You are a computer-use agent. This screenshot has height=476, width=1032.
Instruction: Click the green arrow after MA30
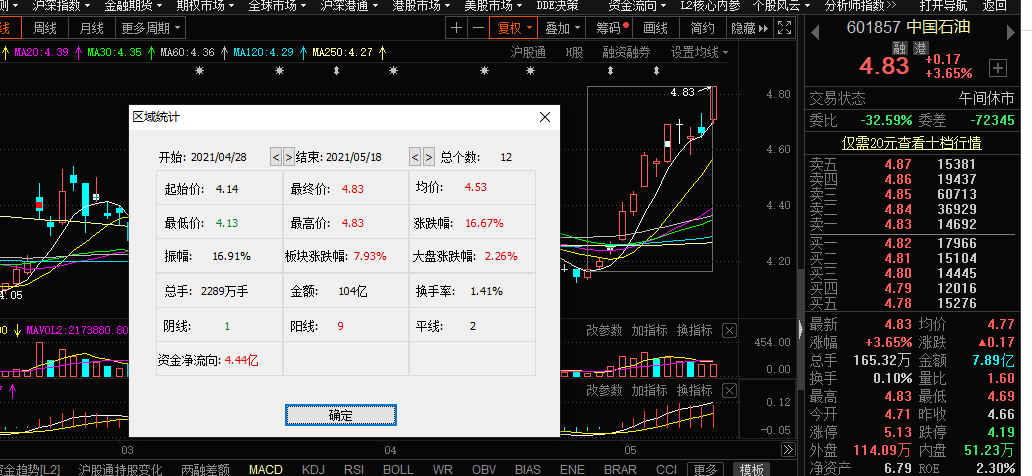click(151, 52)
